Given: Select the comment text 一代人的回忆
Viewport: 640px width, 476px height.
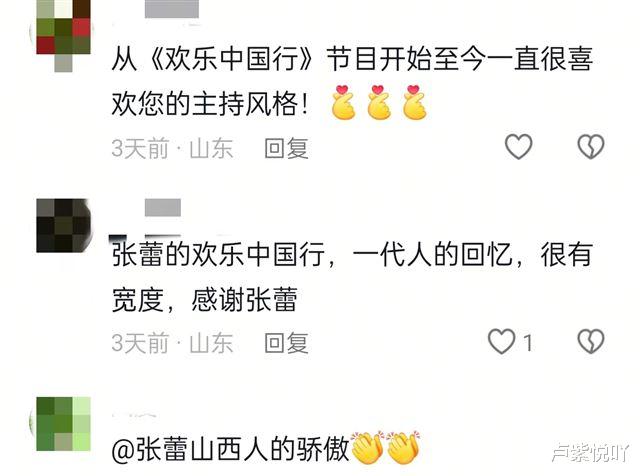Looking at the screenshot, I should coord(432,254).
